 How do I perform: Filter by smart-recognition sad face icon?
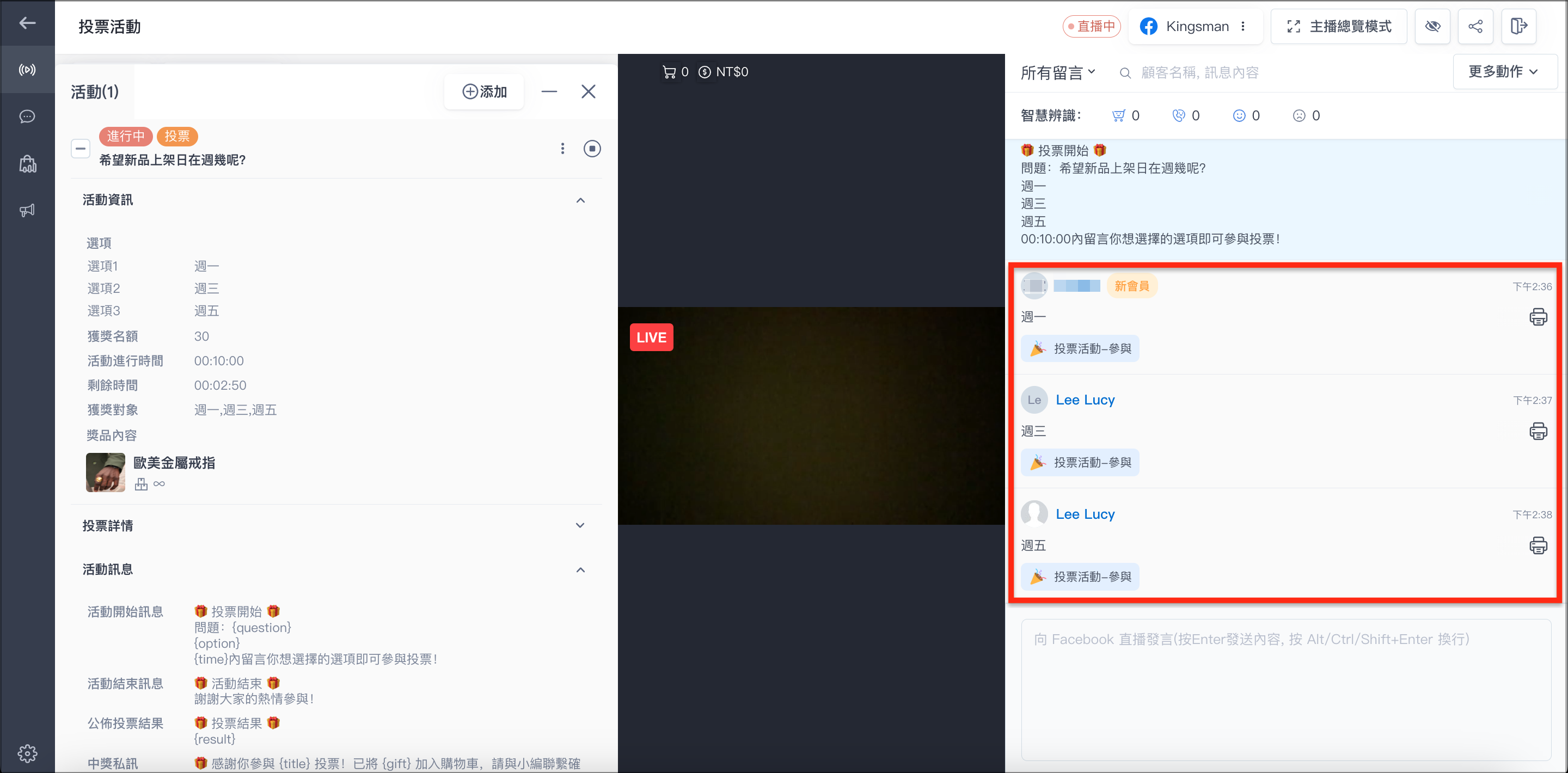tap(1299, 115)
